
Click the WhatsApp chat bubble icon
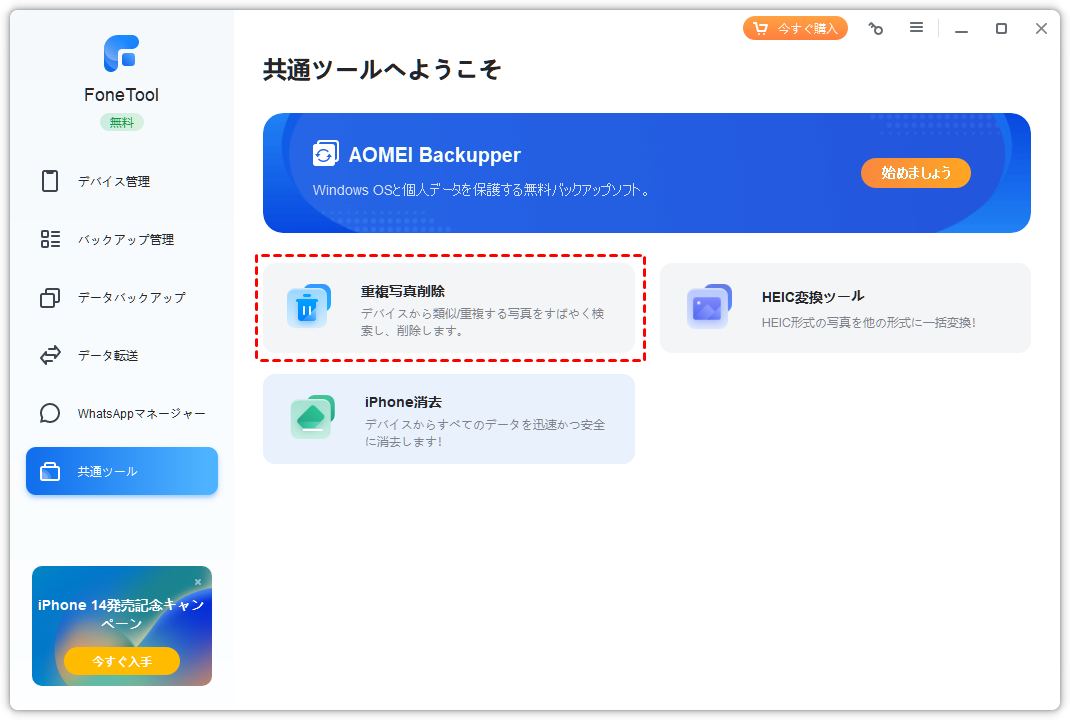coord(50,413)
